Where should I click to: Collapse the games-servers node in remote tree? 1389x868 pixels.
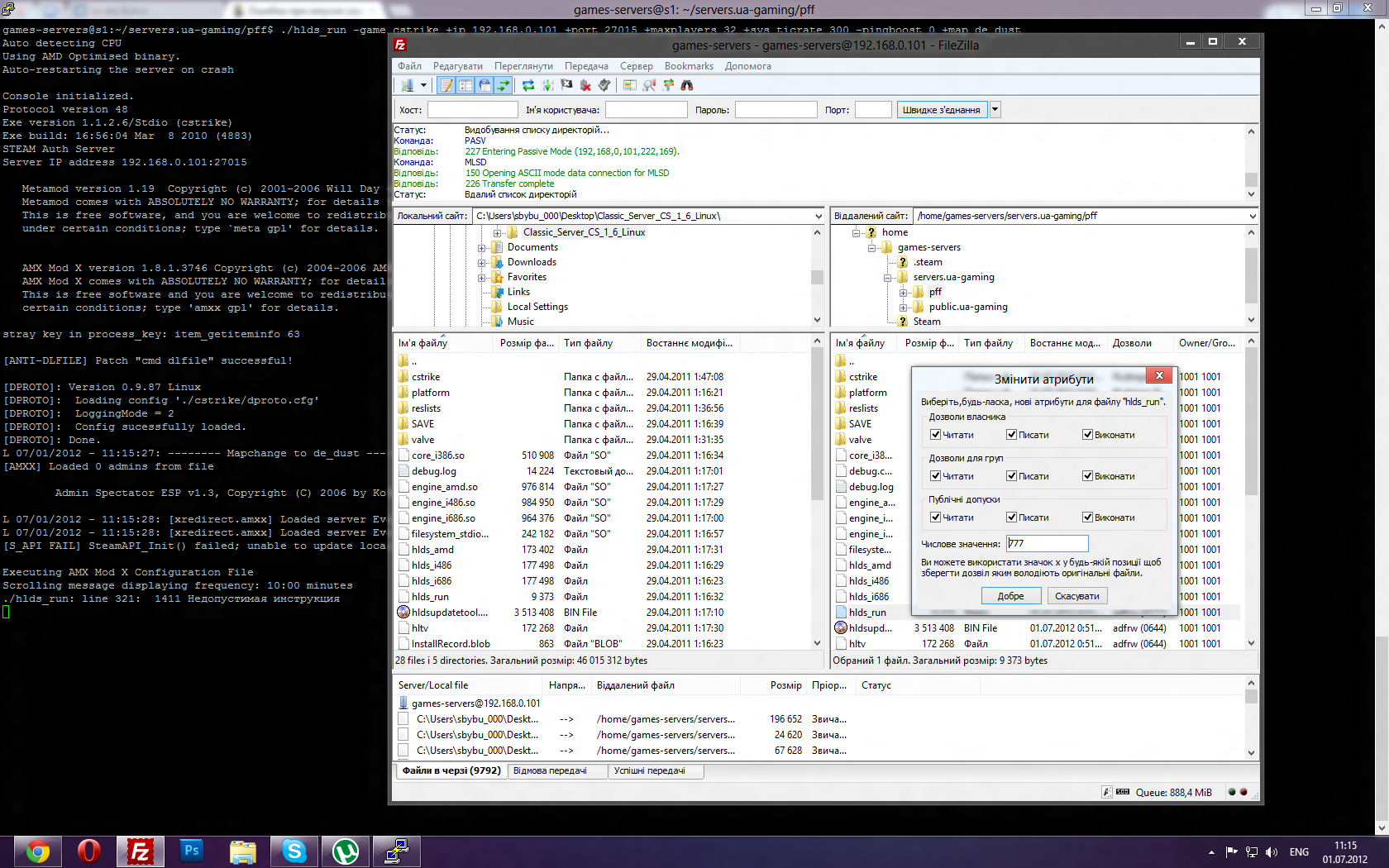point(871,248)
